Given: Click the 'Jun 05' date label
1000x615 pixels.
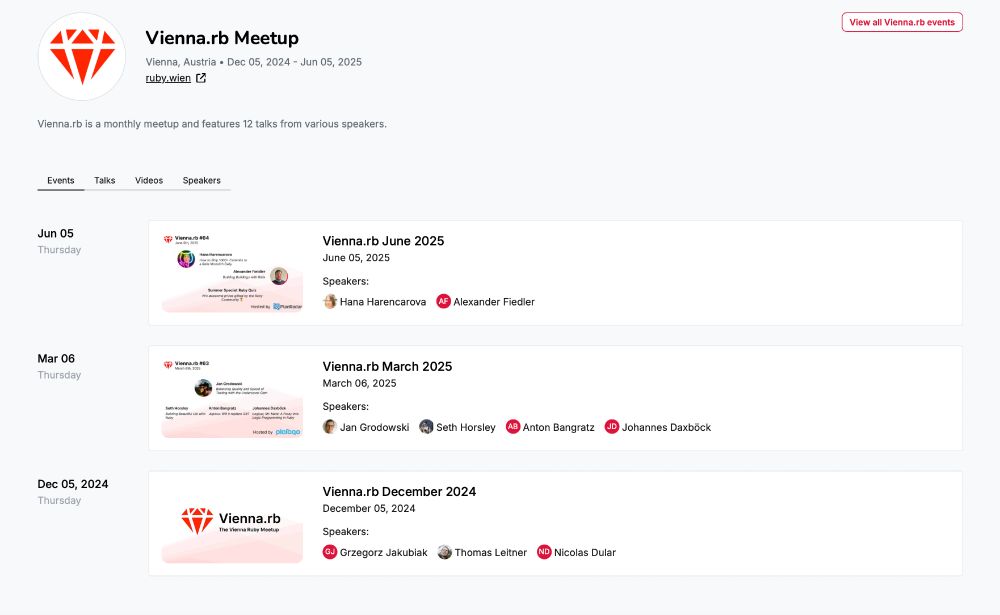Looking at the screenshot, I should coord(55,233).
